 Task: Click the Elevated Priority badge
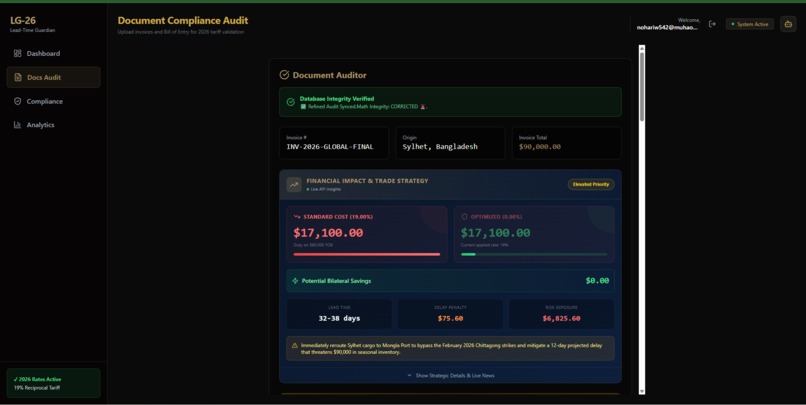(591, 185)
